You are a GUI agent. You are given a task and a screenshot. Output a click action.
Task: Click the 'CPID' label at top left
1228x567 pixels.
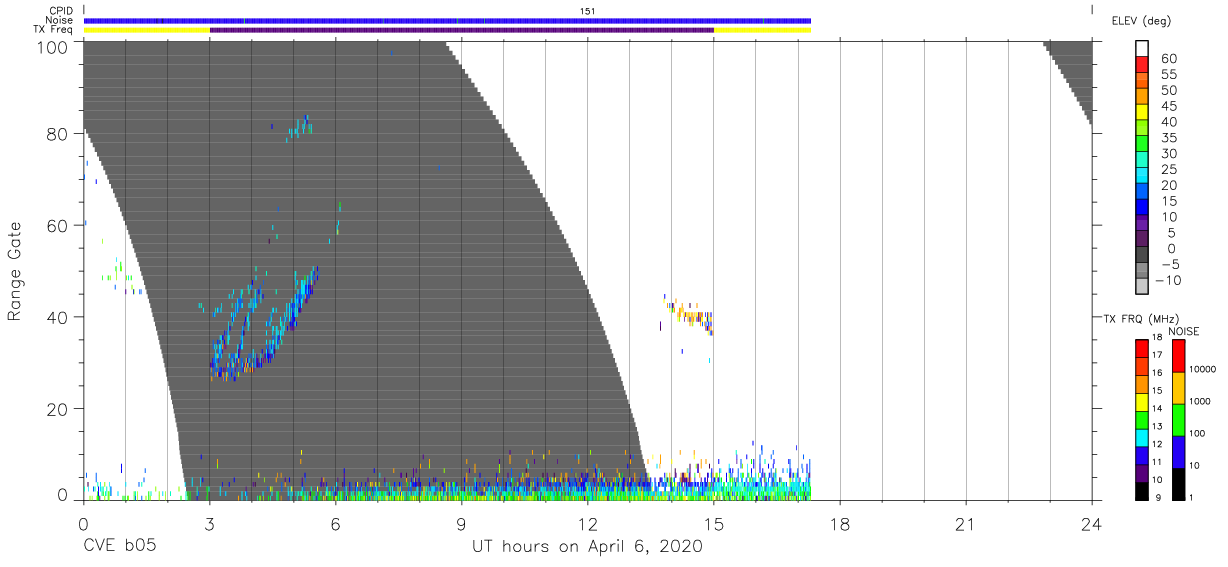click(x=59, y=10)
